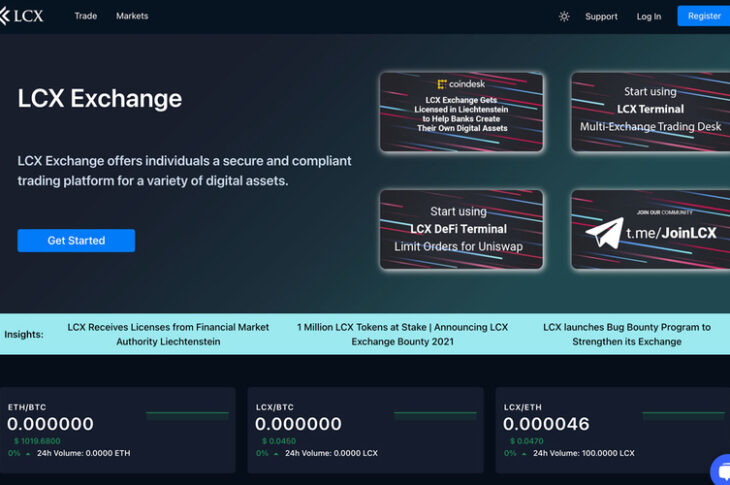This screenshot has height=485, width=730.
Task: Click the $ 0.0450 price value
Action: (279, 441)
